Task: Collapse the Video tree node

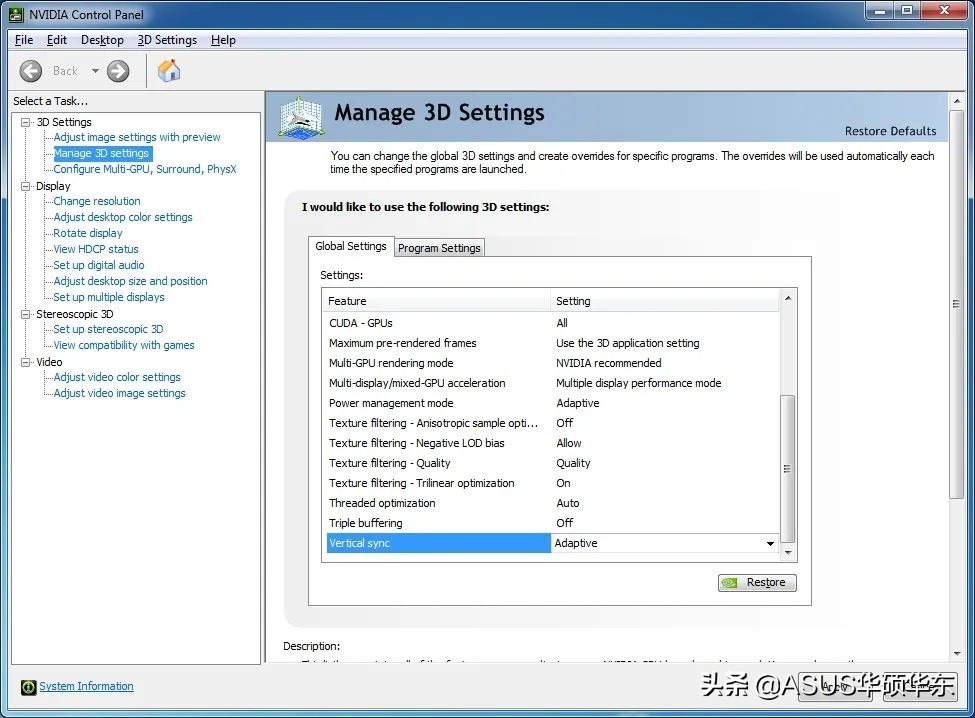Action: point(26,362)
